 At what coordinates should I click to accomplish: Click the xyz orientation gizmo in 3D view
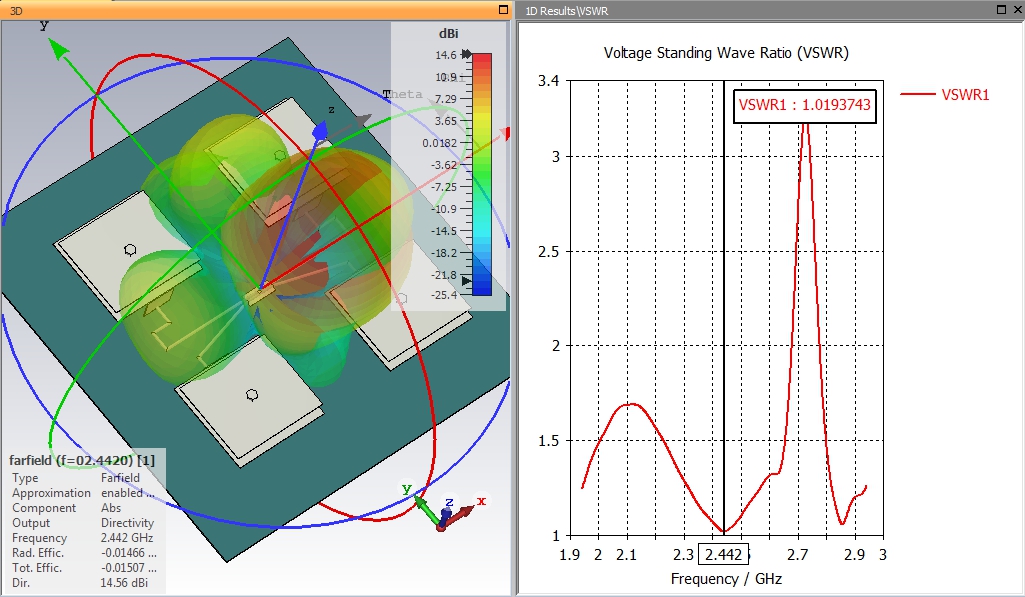[x=446, y=509]
